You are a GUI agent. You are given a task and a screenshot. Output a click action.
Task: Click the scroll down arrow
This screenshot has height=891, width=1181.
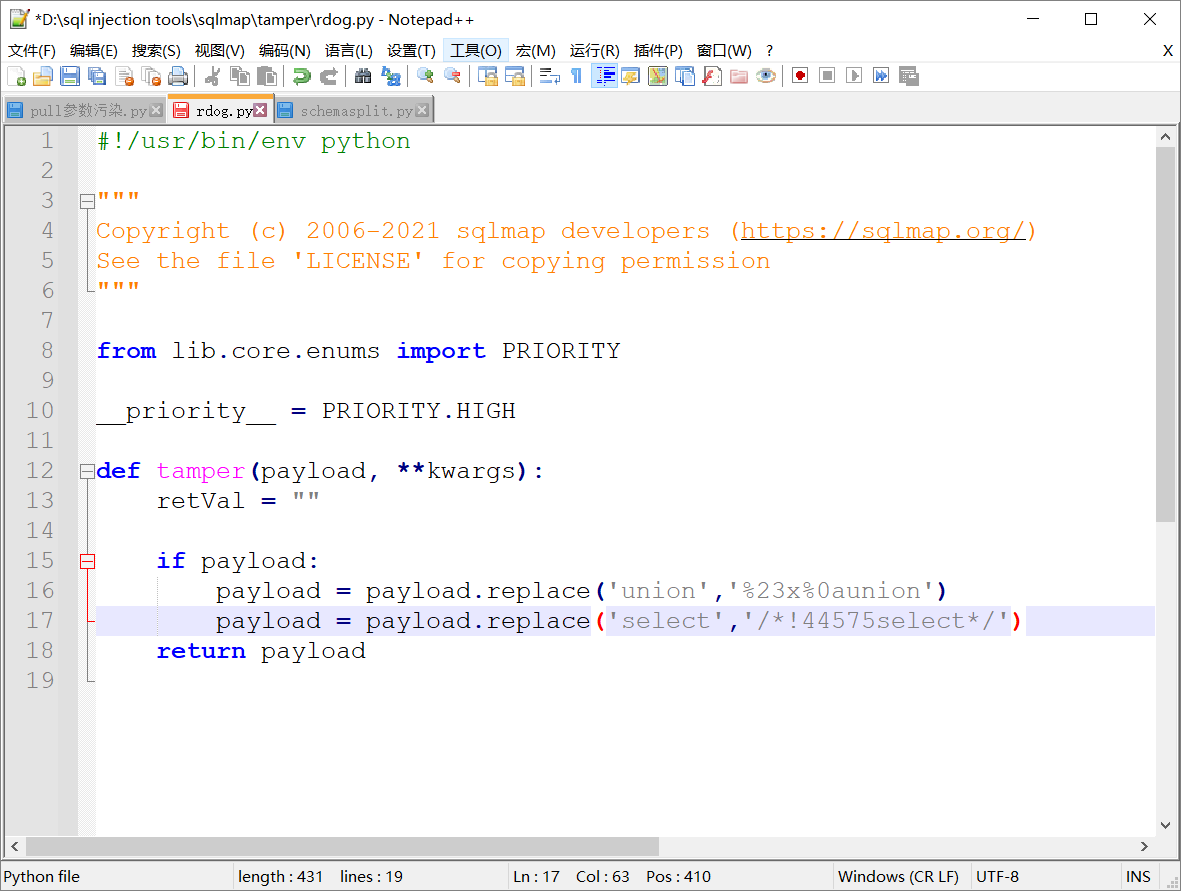[x=1165, y=825]
